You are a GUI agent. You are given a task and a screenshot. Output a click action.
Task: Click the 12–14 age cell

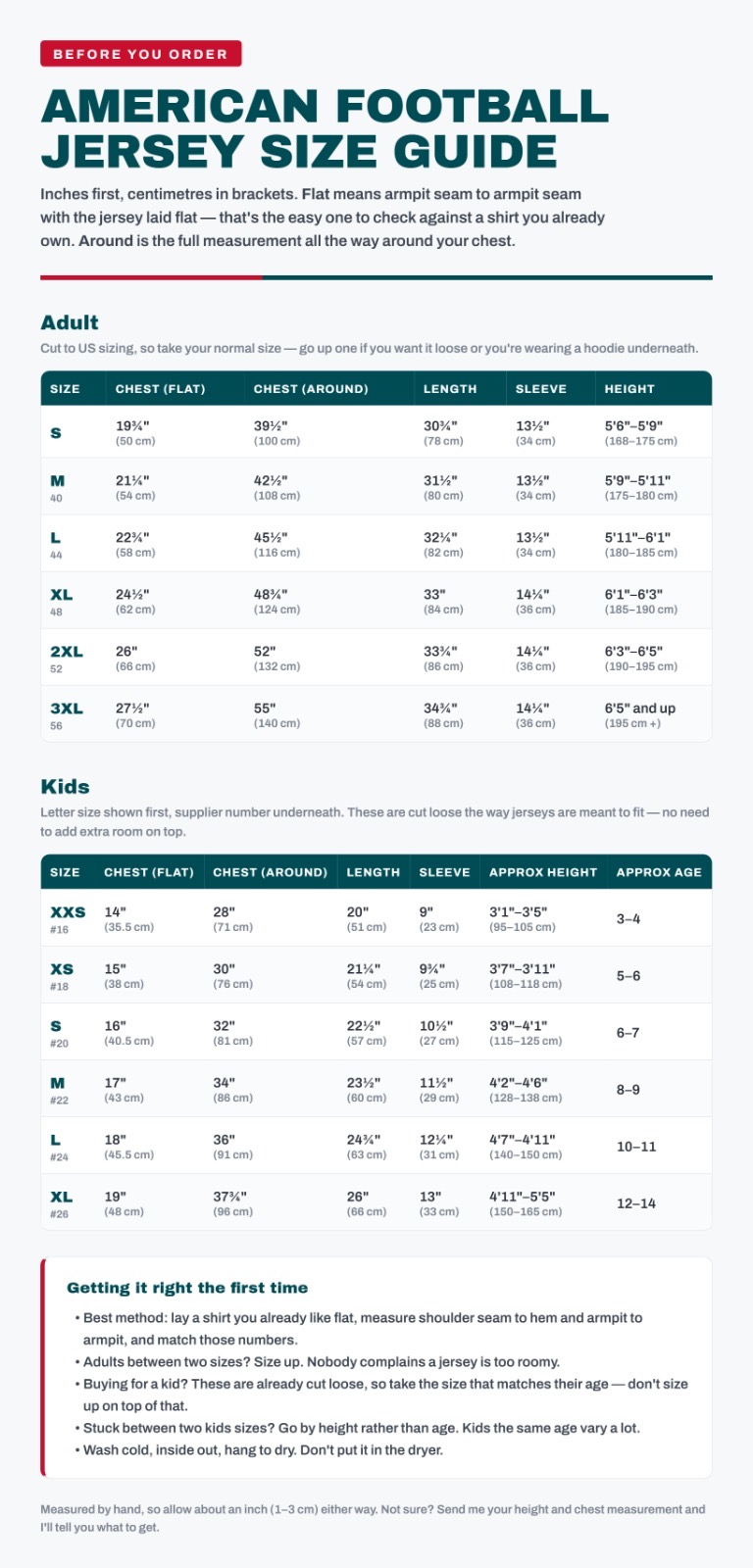click(x=636, y=1203)
